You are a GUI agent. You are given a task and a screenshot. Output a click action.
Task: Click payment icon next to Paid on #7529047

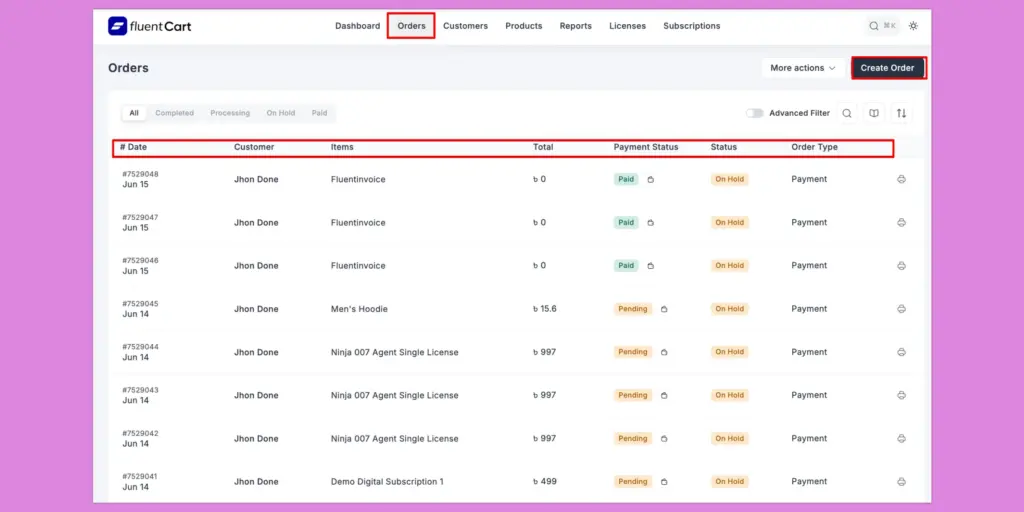[650, 222]
